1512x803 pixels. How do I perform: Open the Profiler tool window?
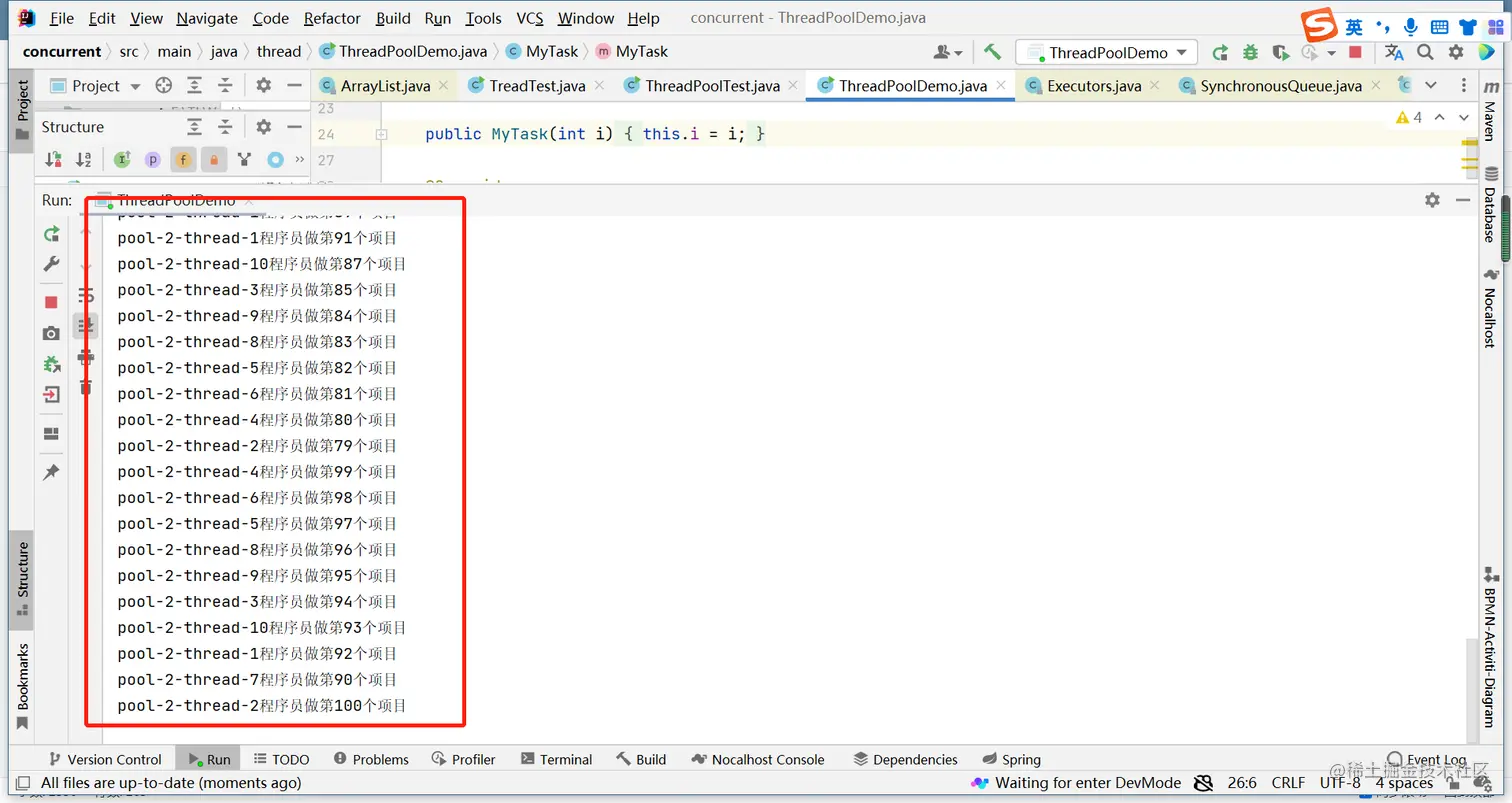click(463, 759)
